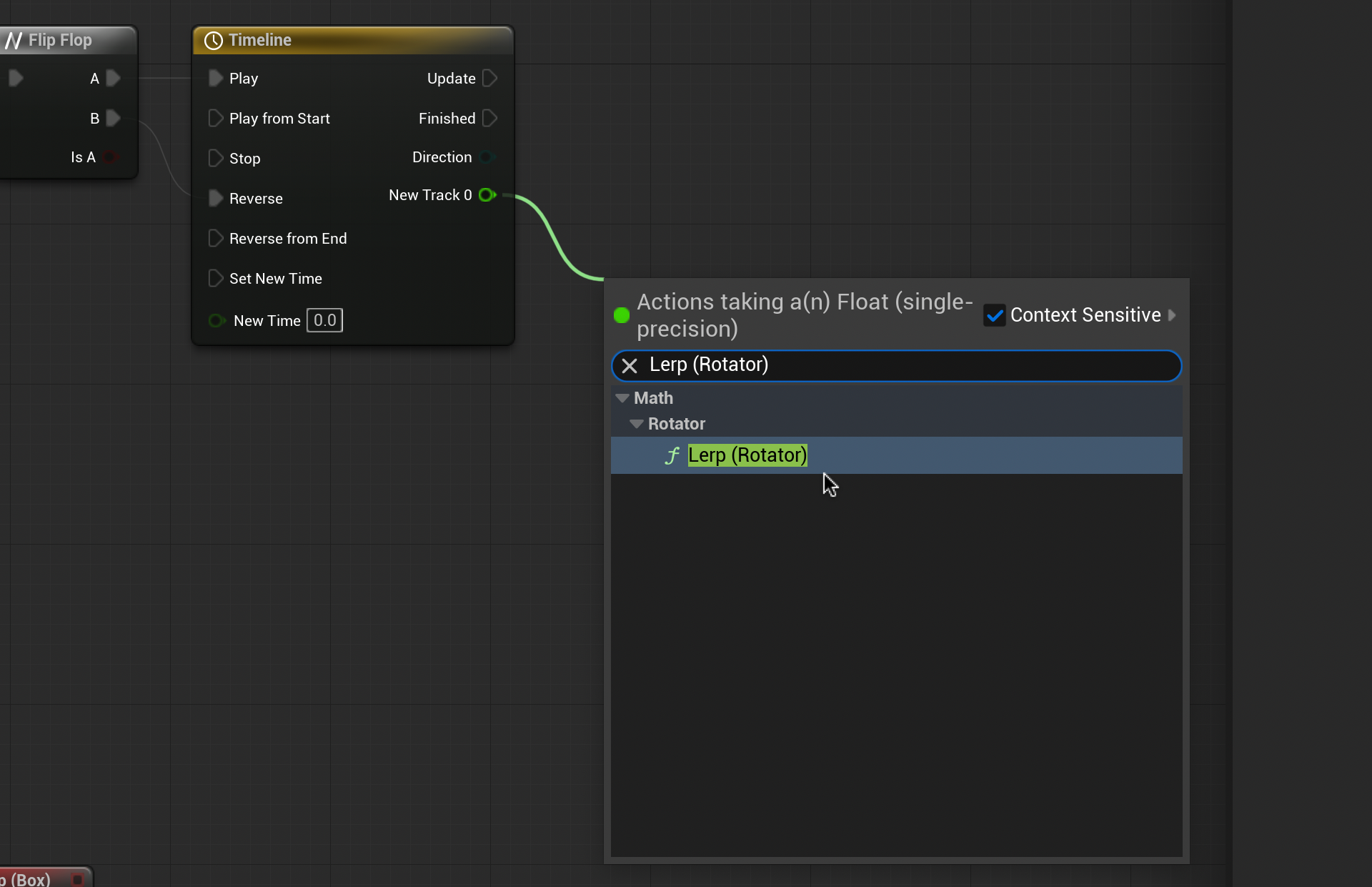Clear the search with the X button
The image size is (1372, 887).
point(630,366)
